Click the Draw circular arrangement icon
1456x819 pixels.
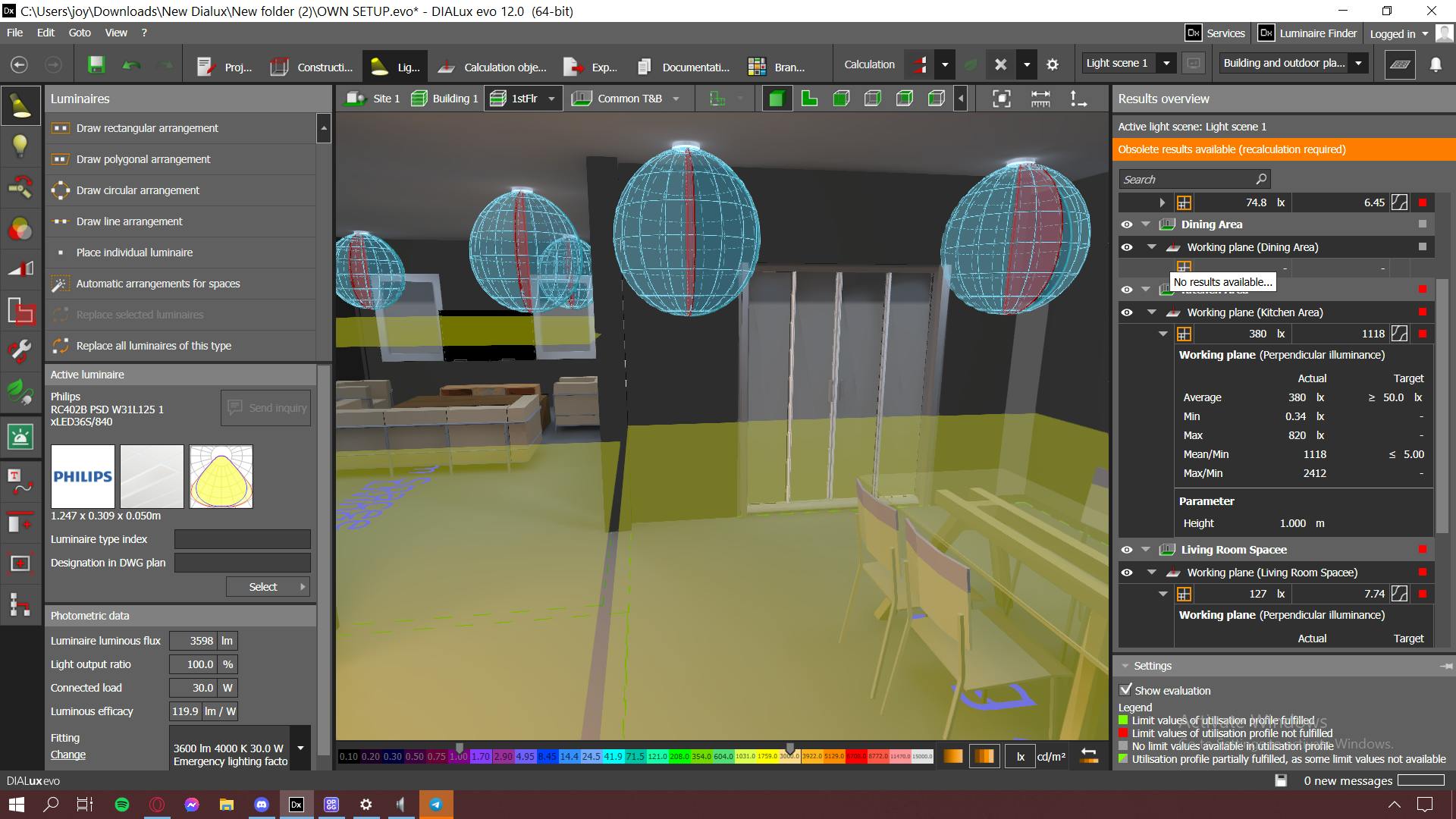pyautogui.click(x=61, y=190)
